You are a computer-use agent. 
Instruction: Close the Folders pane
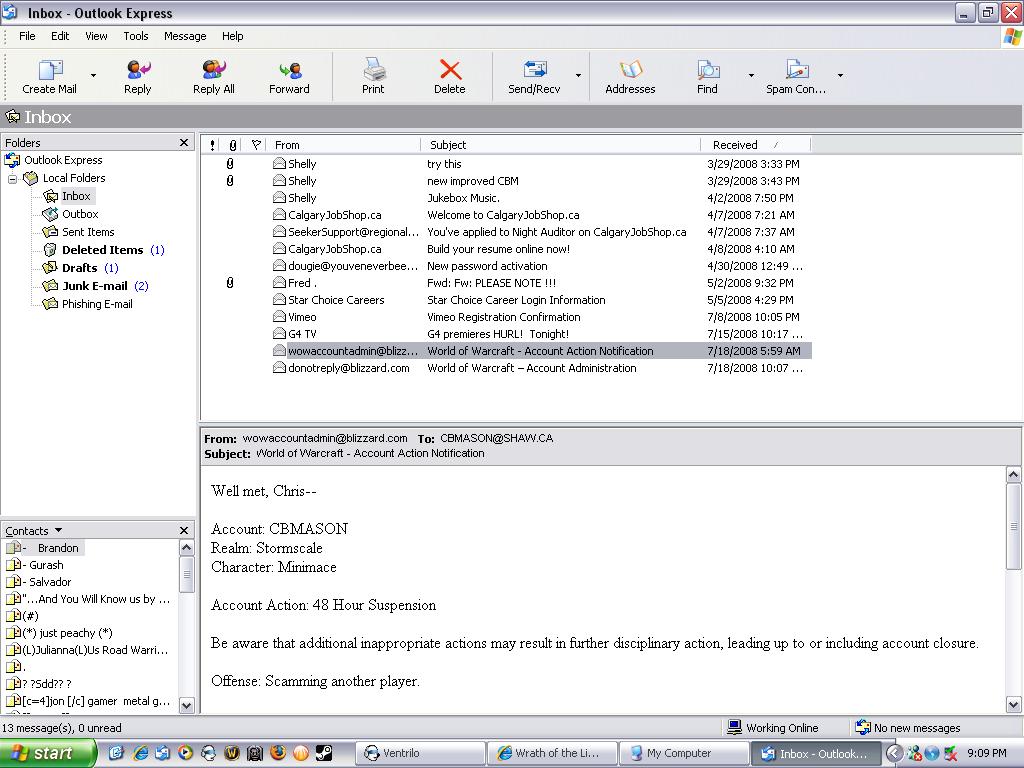click(184, 143)
